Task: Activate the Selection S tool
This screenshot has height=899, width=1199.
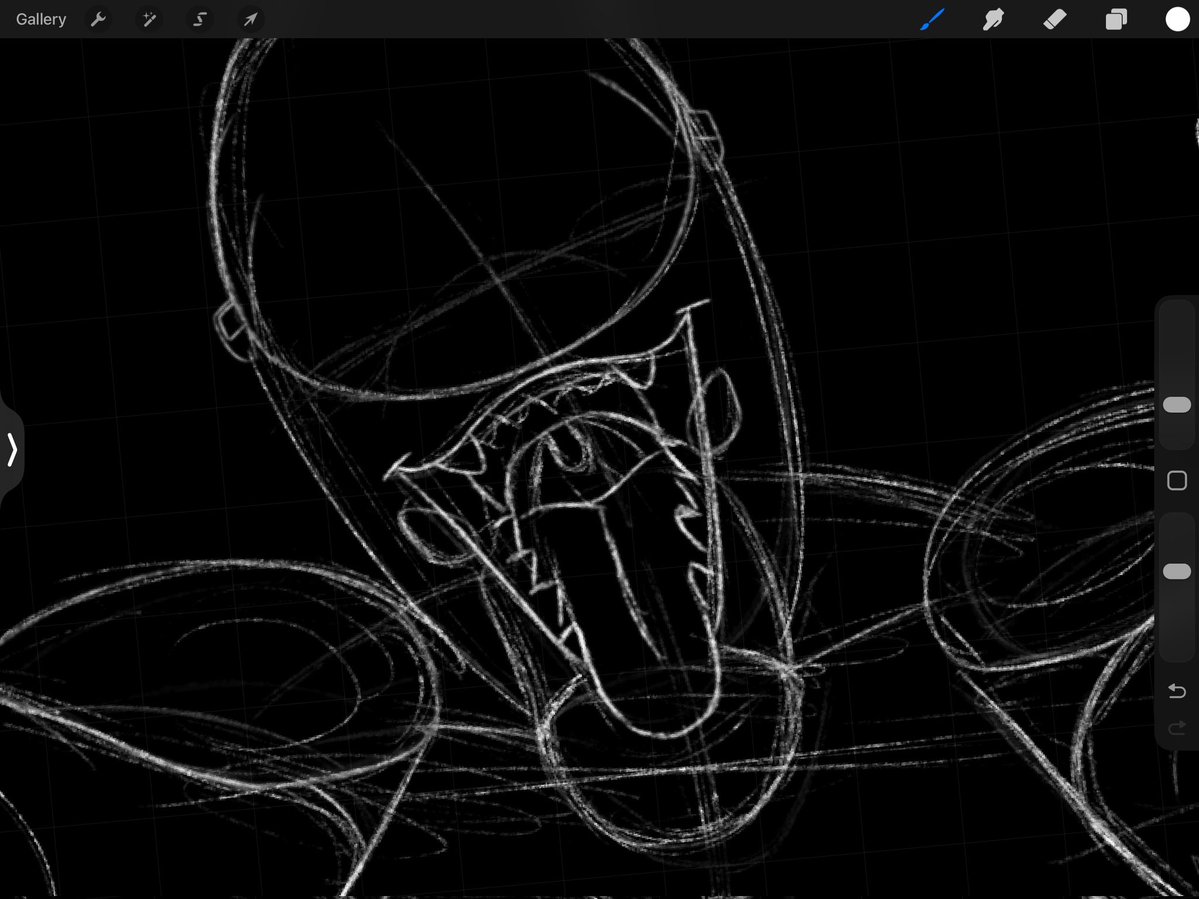Action: [x=200, y=19]
